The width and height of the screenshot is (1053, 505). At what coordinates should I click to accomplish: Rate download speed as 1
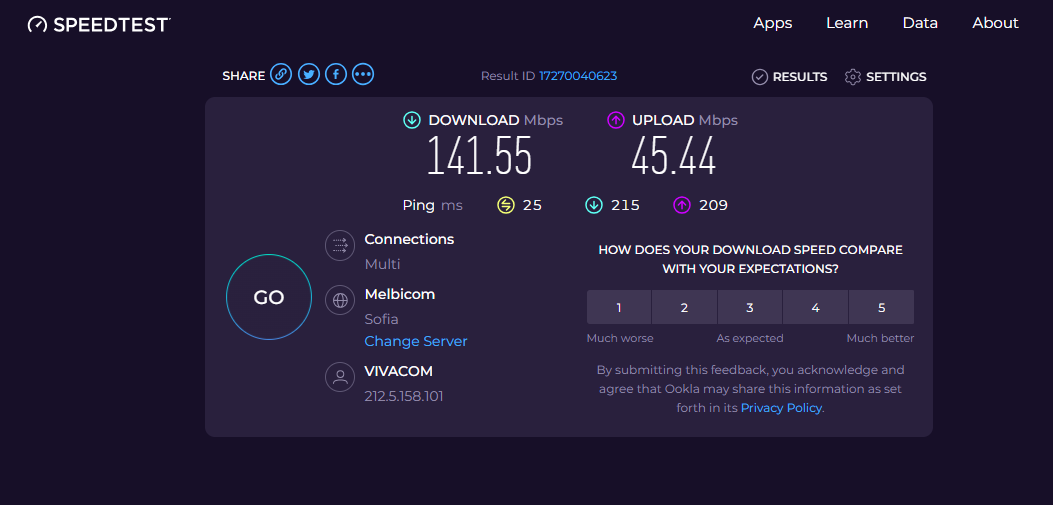point(619,308)
